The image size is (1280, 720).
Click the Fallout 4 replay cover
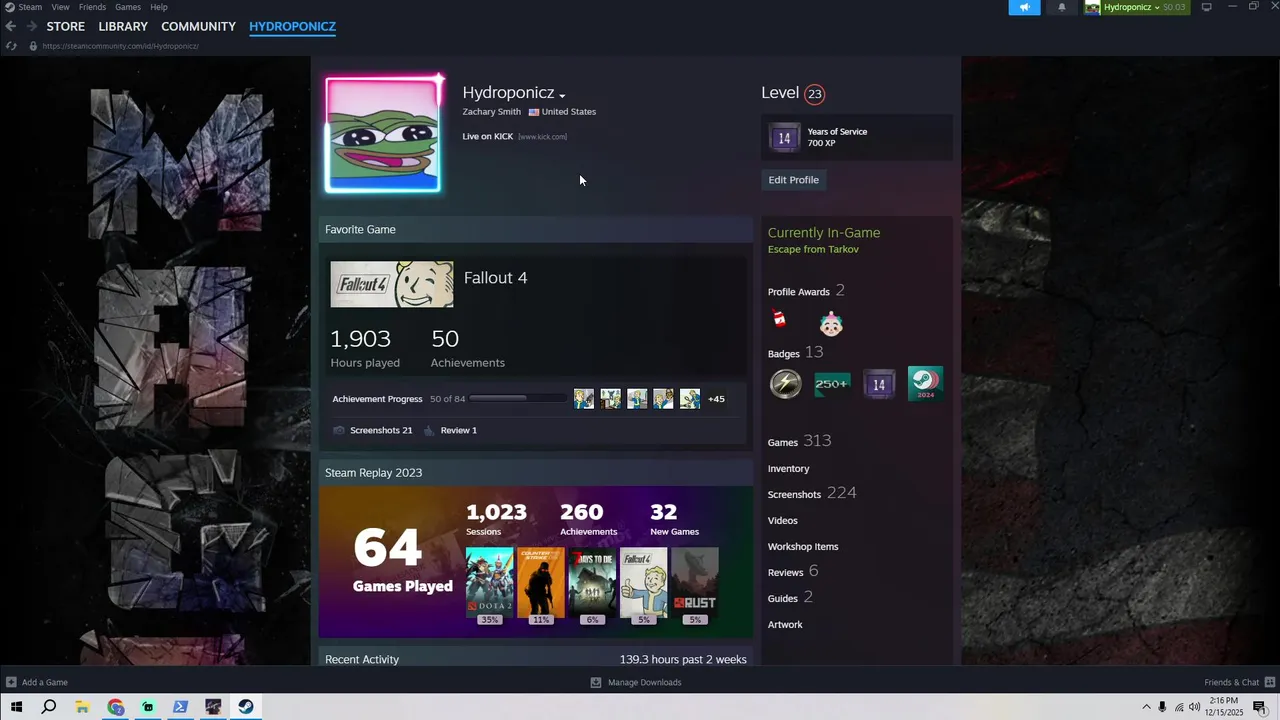coord(644,582)
